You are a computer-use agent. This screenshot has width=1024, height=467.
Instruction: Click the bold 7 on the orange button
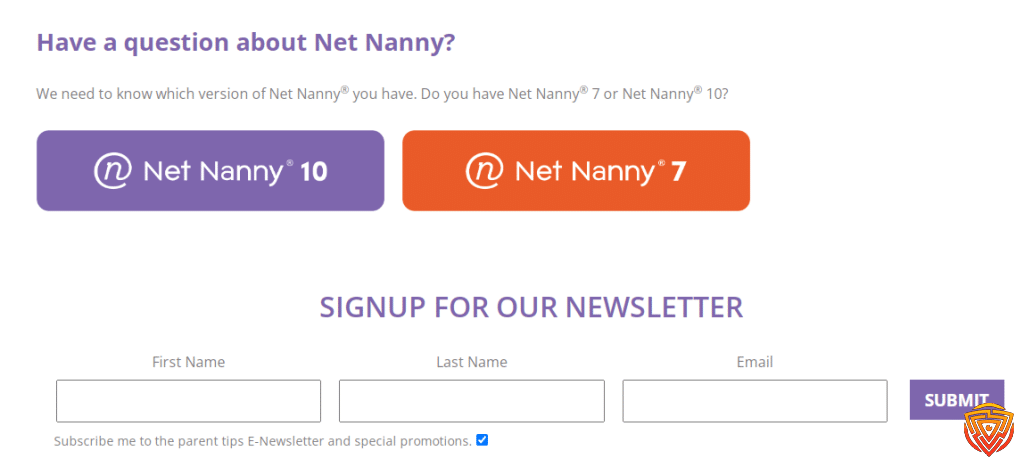click(678, 172)
